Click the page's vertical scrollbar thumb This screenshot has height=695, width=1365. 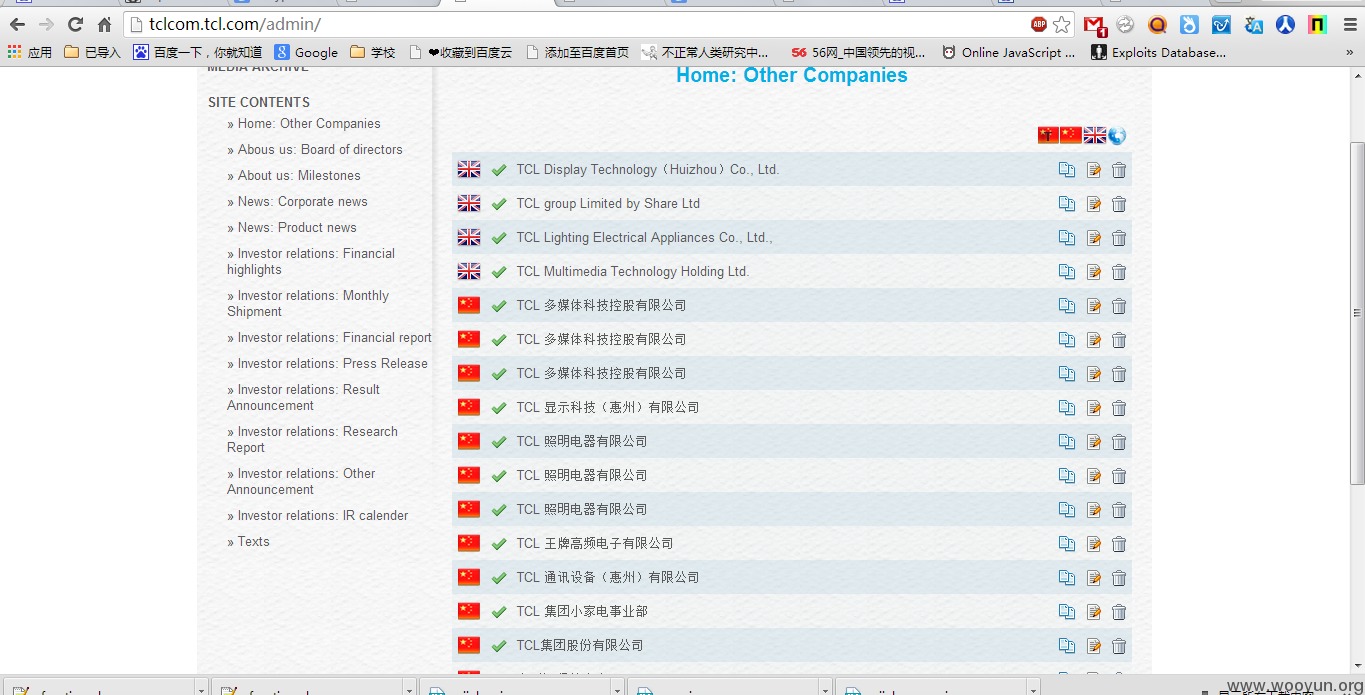point(1357,315)
